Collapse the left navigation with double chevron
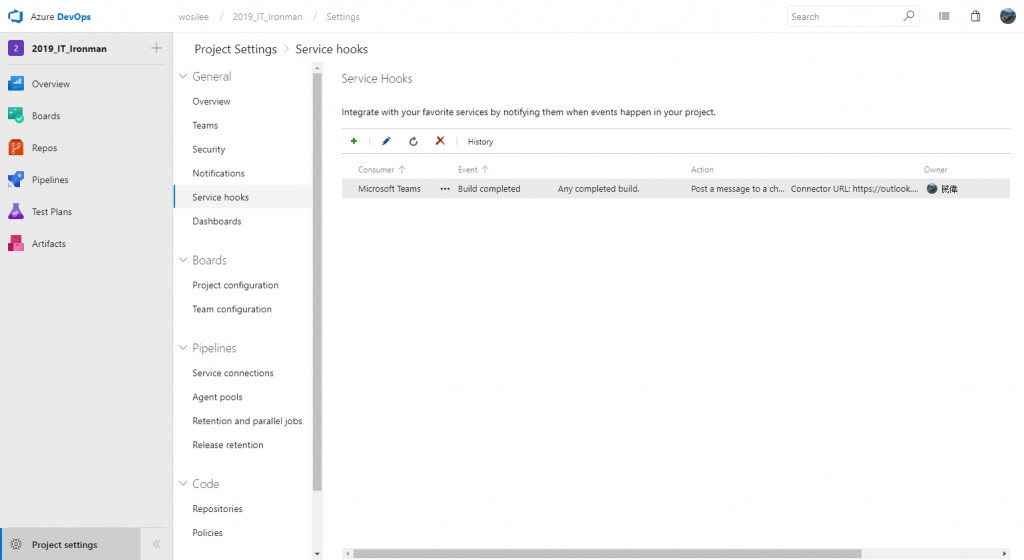Viewport: 1024px width, 560px height. pos(157,544)
